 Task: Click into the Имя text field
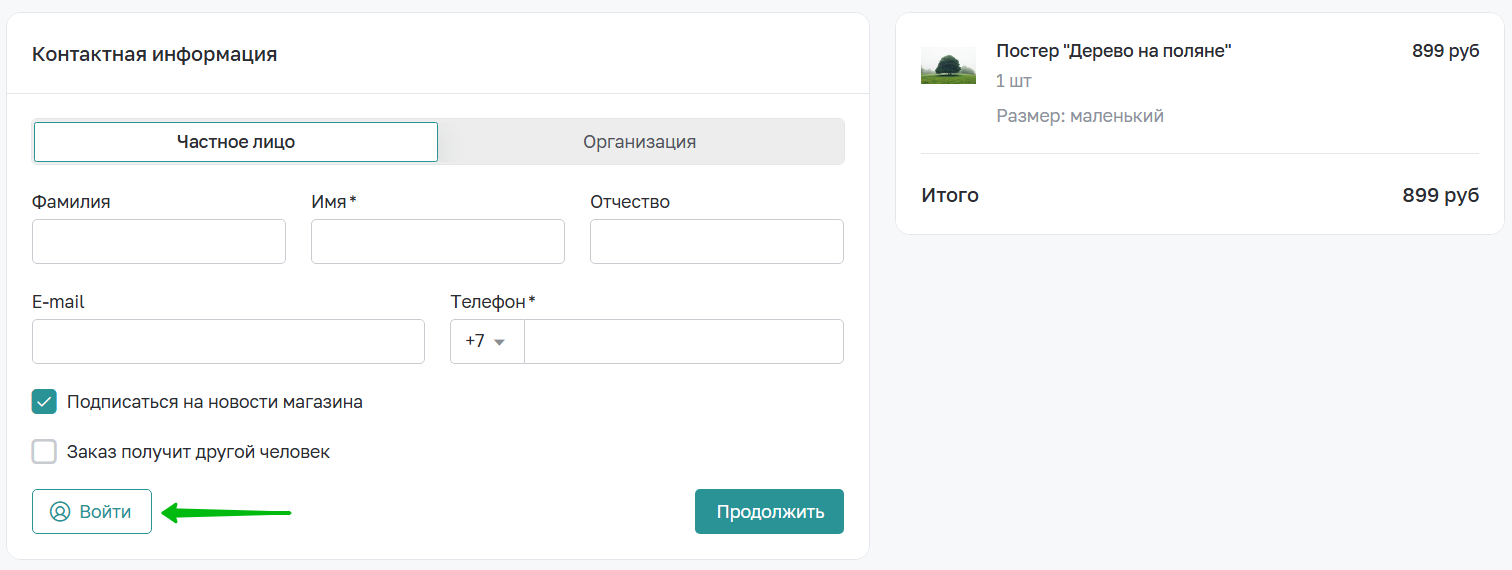click(x=438, y=242)
